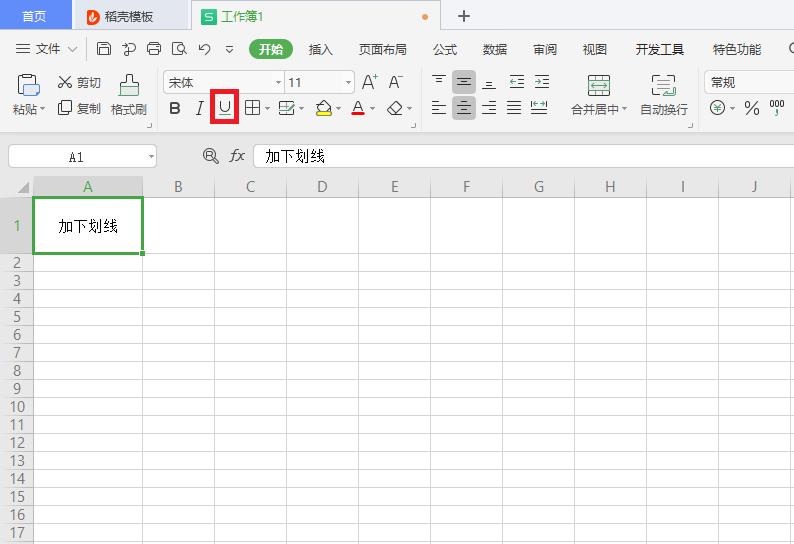Open the number format 常规 dropdown
This screenshot has width=794, height=544.
(749, 82)
